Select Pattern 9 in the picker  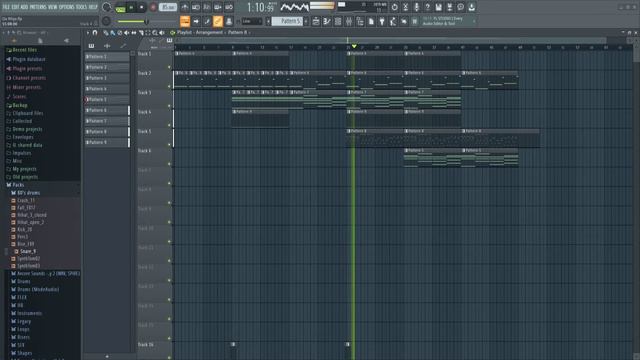tap(107, 142)
